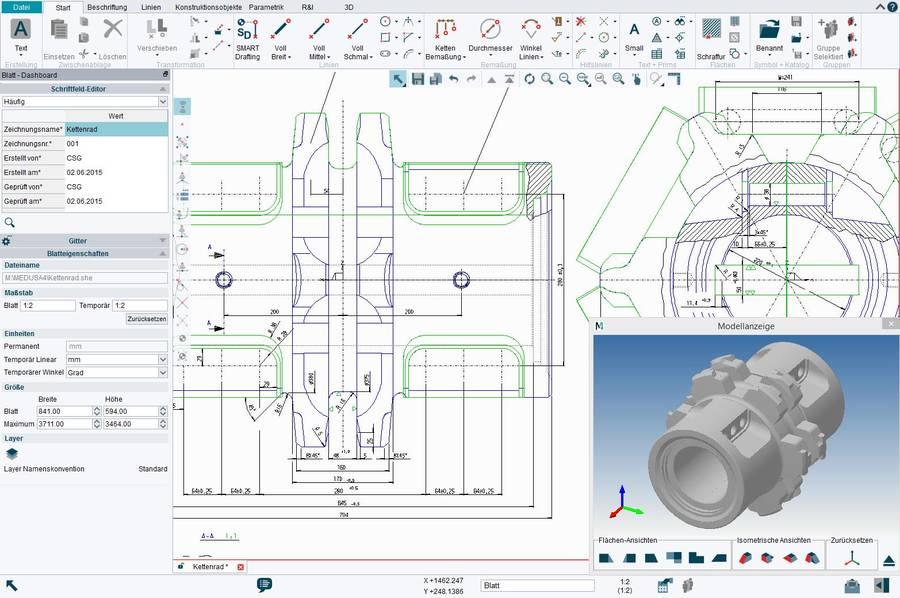Click the Zurücksetzen button under Maßstab
The width and height of the screenshot is (900, 598).
coord(146,319)
